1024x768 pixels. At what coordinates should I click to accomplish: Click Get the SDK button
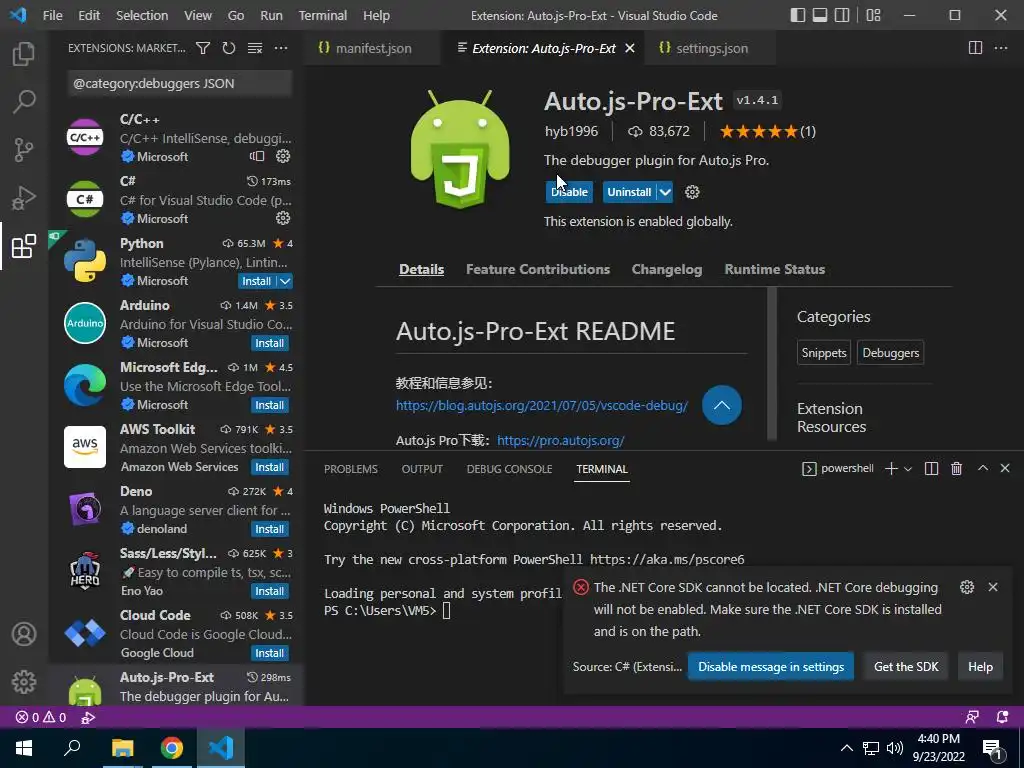(906, 667)
